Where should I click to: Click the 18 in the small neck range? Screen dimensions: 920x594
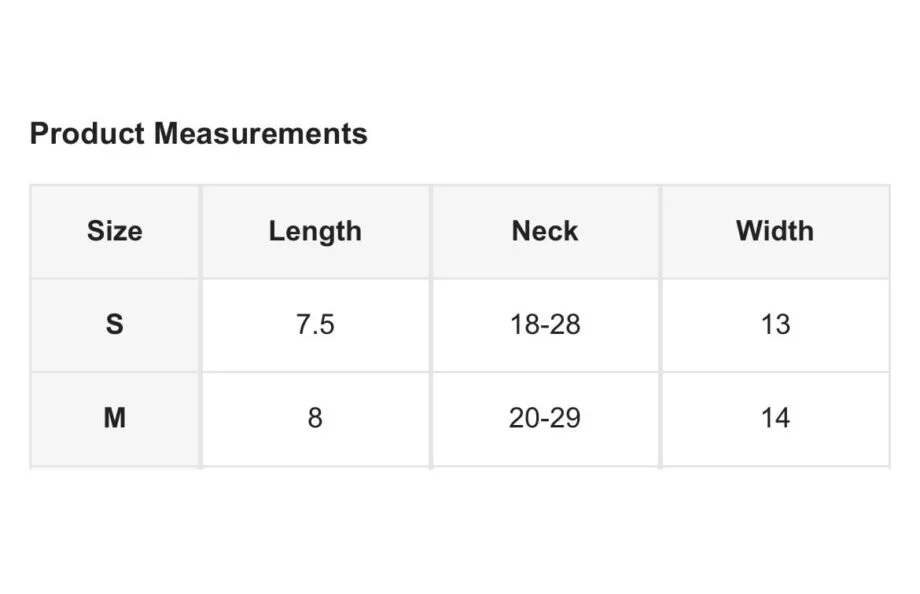525,325
